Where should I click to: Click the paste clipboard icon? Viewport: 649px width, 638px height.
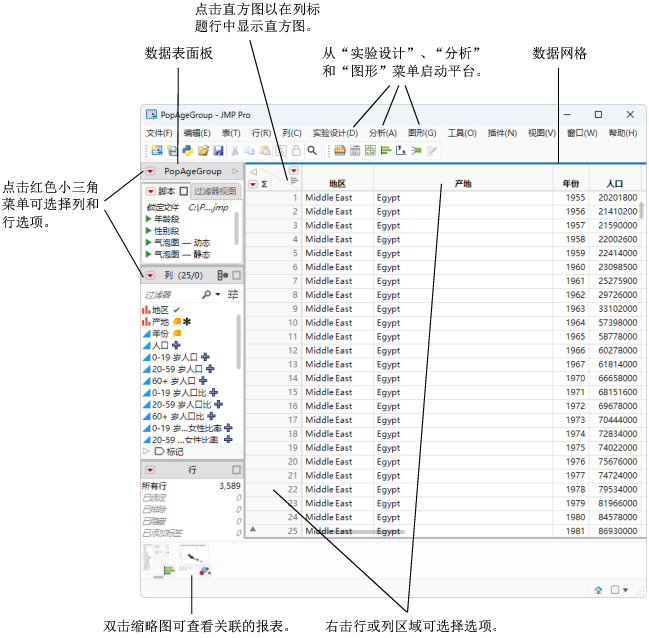point(265,150)
